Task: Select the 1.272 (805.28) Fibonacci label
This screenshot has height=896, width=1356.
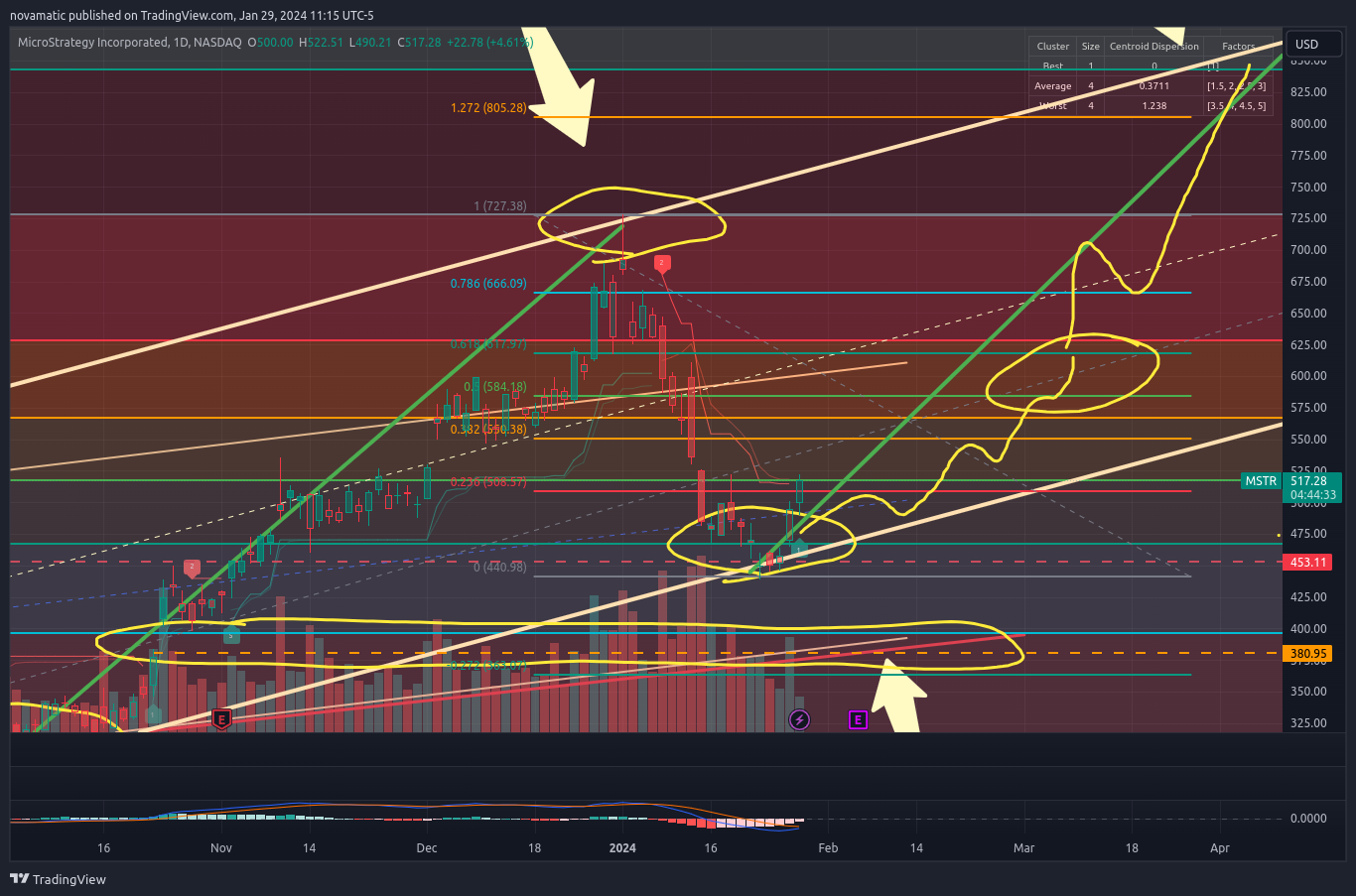Action: point(488,108)
